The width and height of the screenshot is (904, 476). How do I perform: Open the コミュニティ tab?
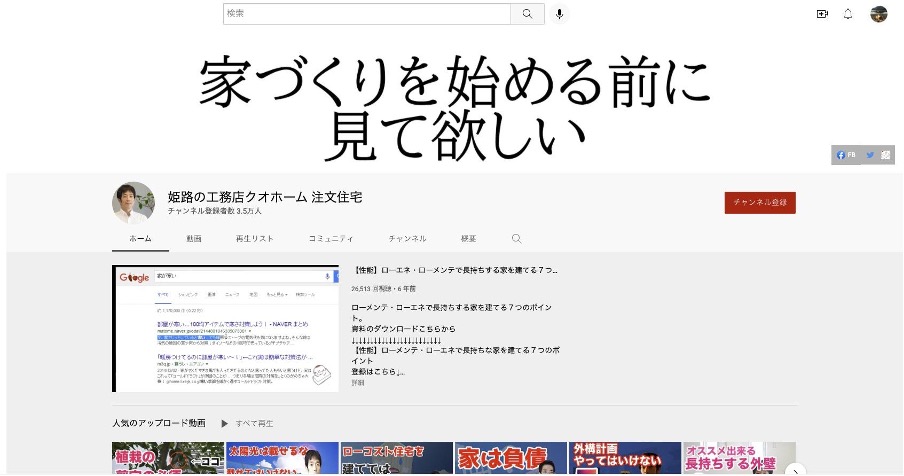point(331,239)
